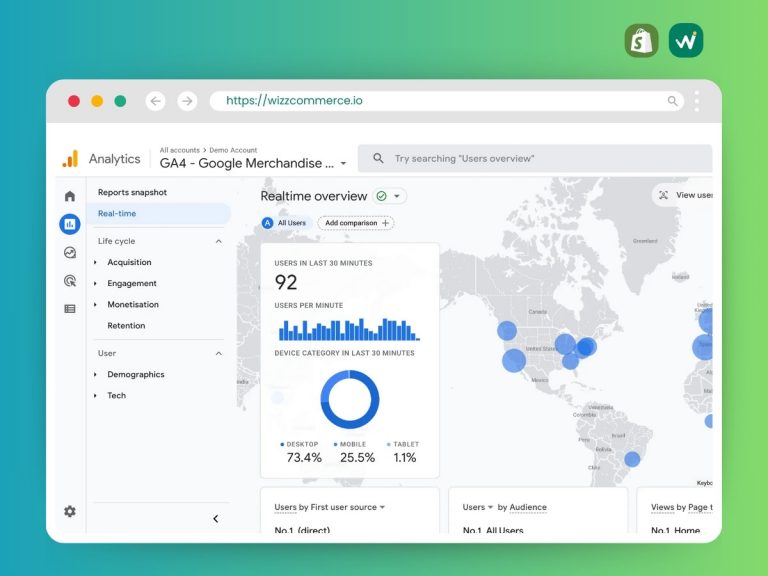The width and height of the screenshot is (768, 576).
Task: Click the browser forward arrow
Action: point(187,101)
